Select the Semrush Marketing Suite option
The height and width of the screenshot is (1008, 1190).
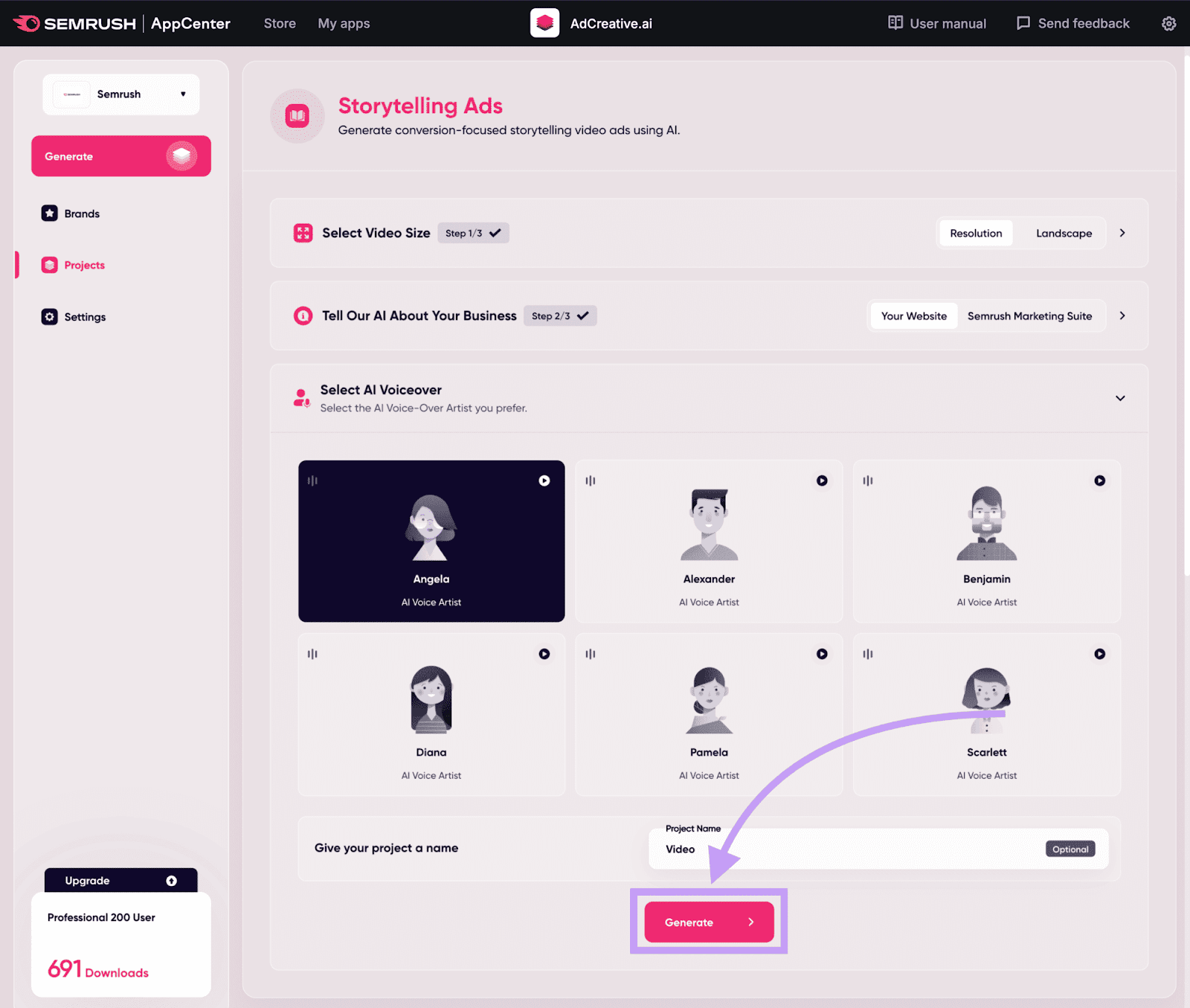tap(1030, 315)
